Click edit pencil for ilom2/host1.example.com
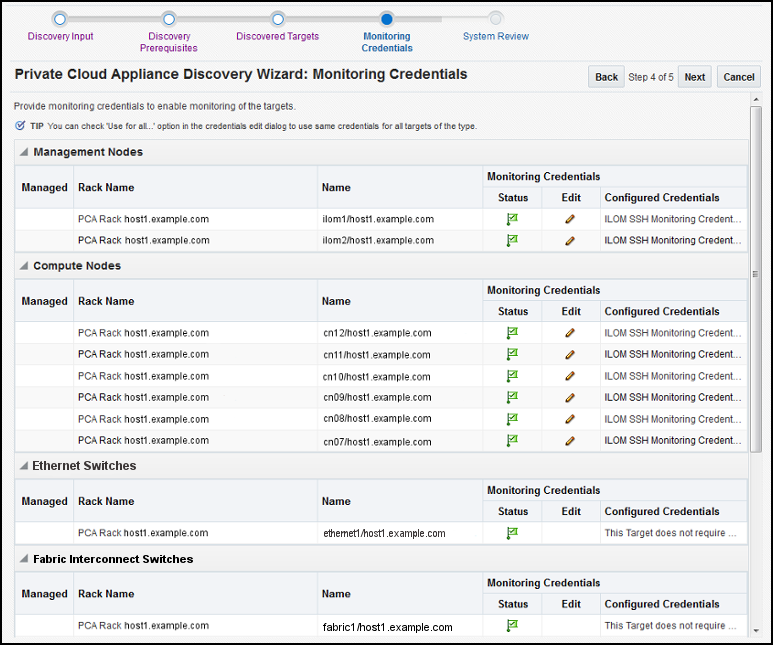This screenshot has height=645, width=773. [x=570, y=241]
